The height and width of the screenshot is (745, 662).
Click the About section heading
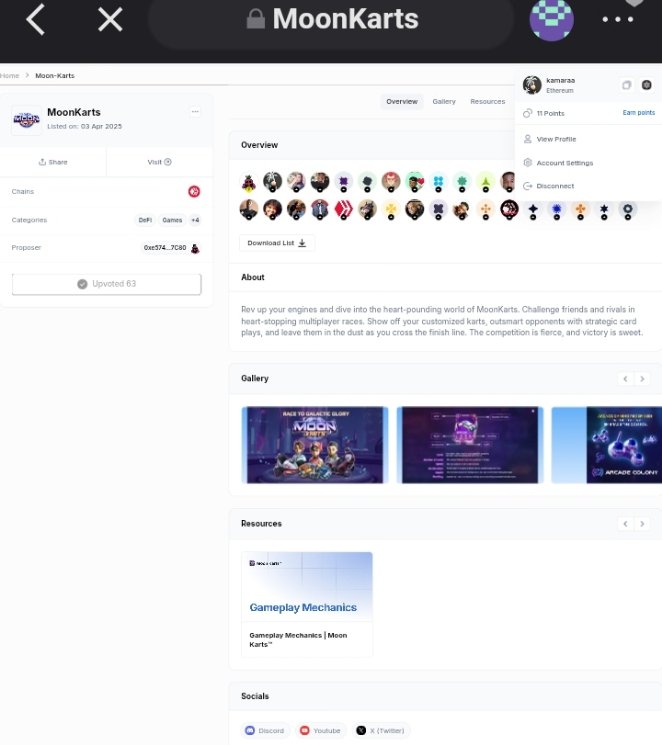(253, 277)
